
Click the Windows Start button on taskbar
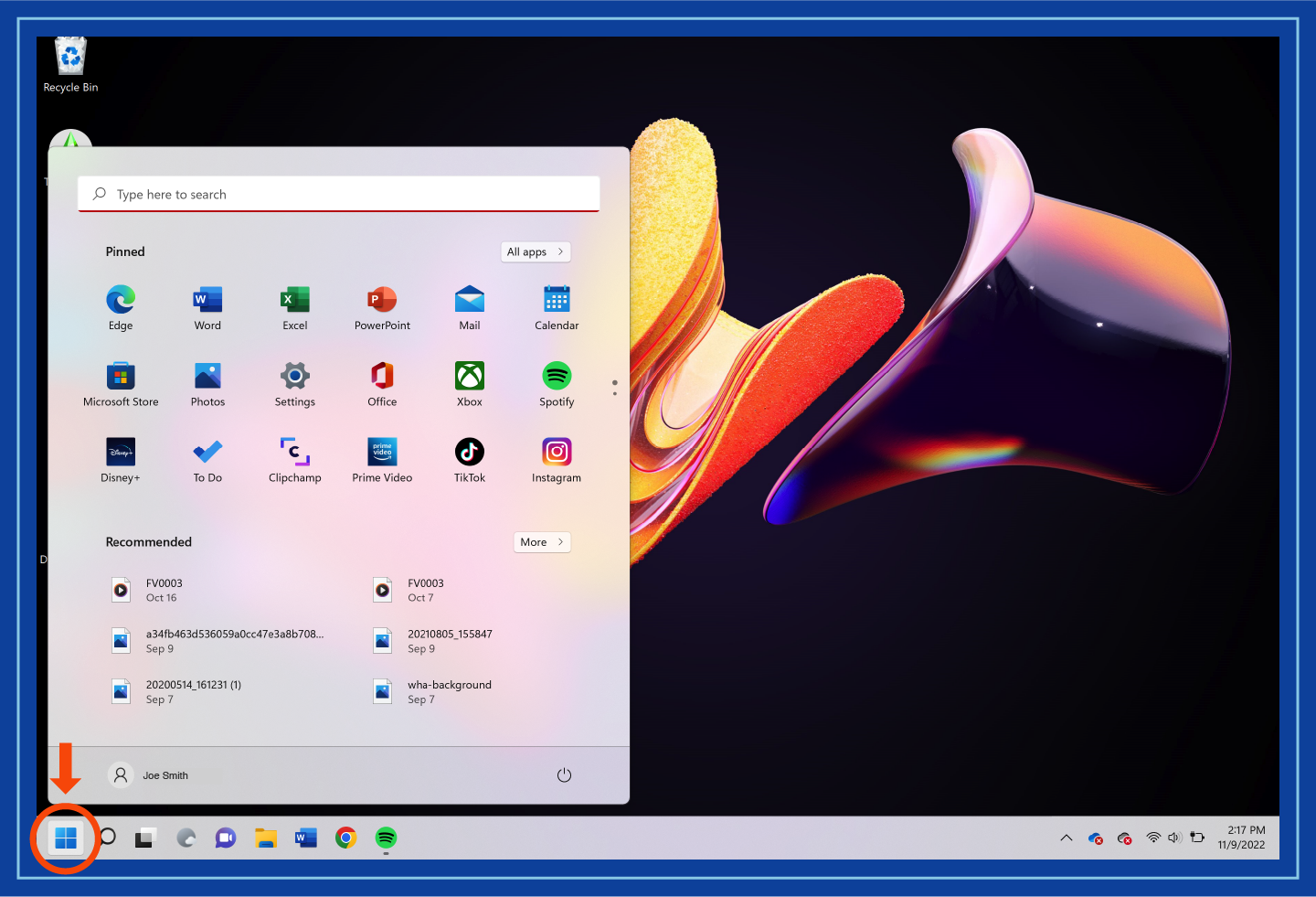click(66, 838)
